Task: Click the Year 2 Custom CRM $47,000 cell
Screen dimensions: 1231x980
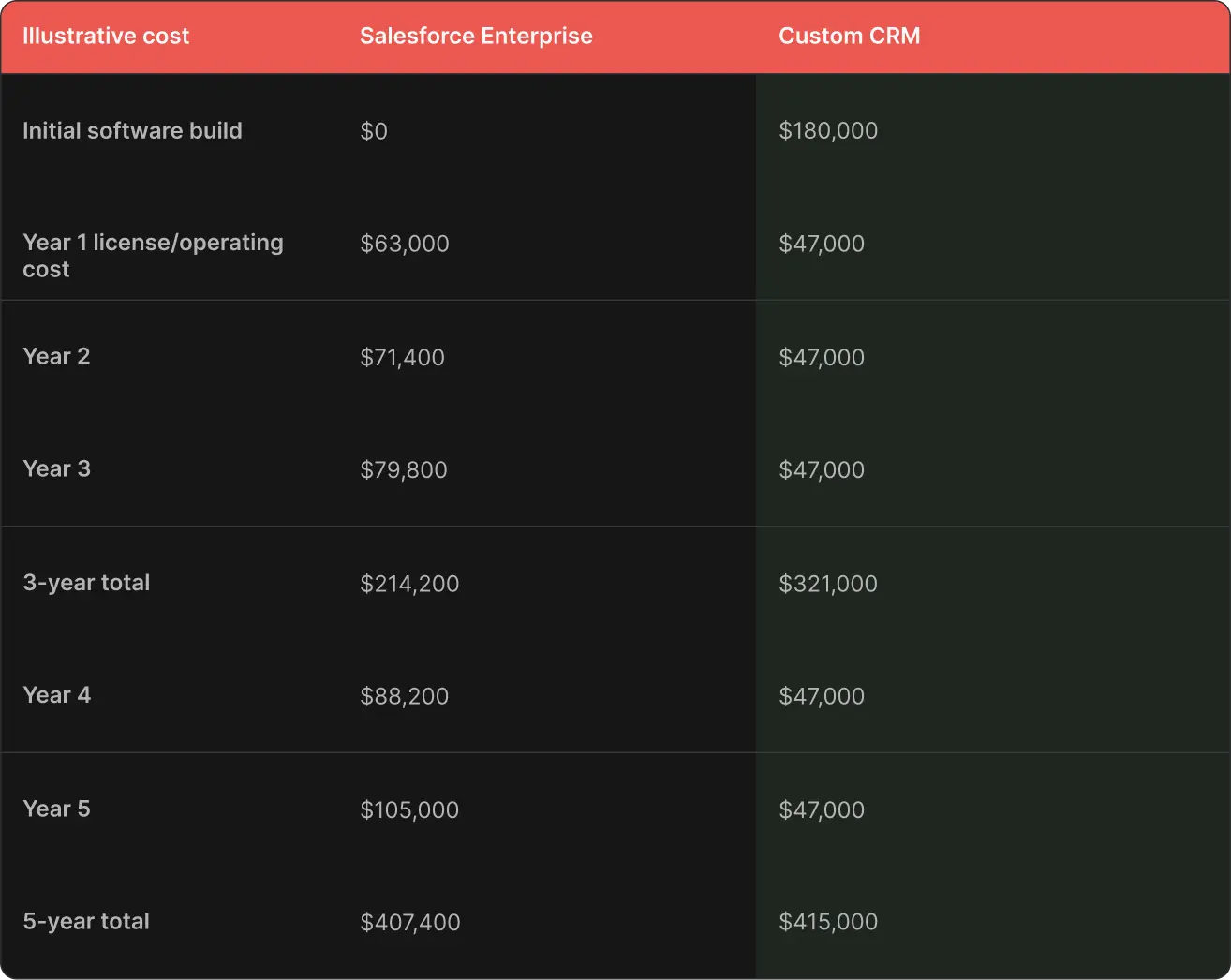Action: (x=822, y=357)
